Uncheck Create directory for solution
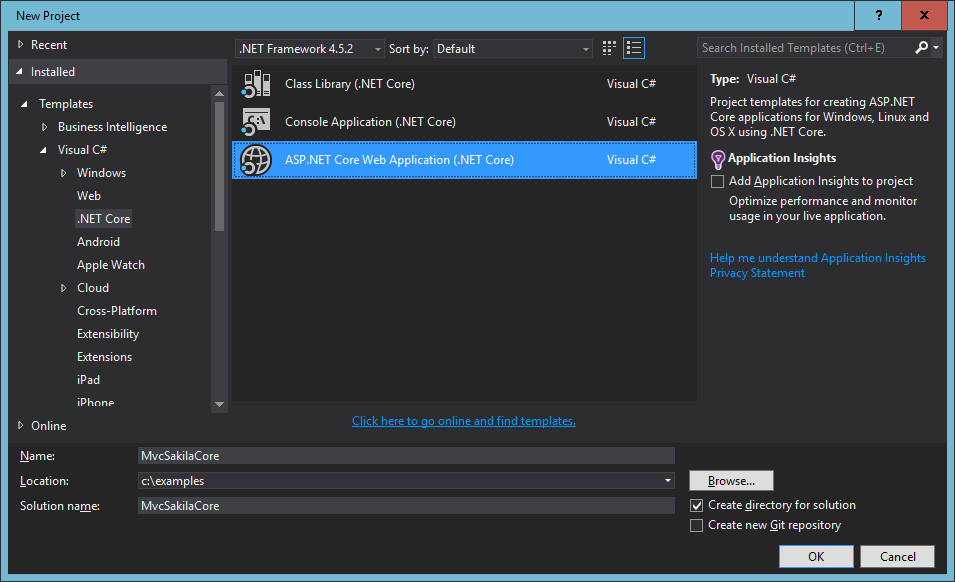 [697, 505]
